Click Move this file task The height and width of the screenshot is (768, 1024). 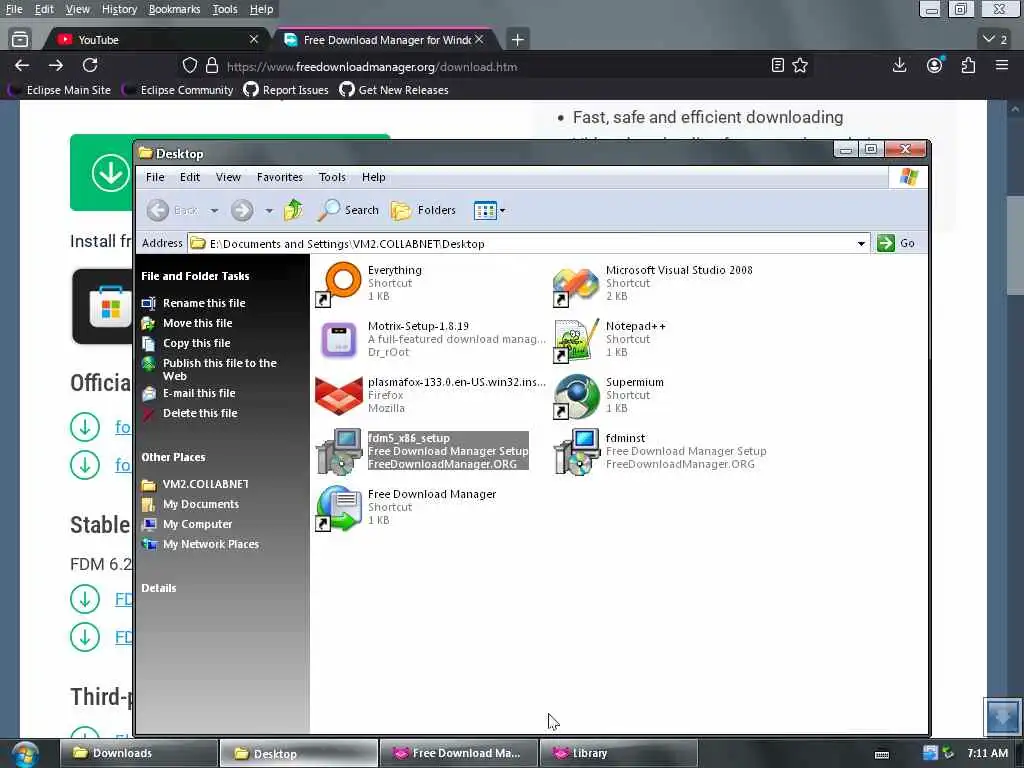point(197,323)
